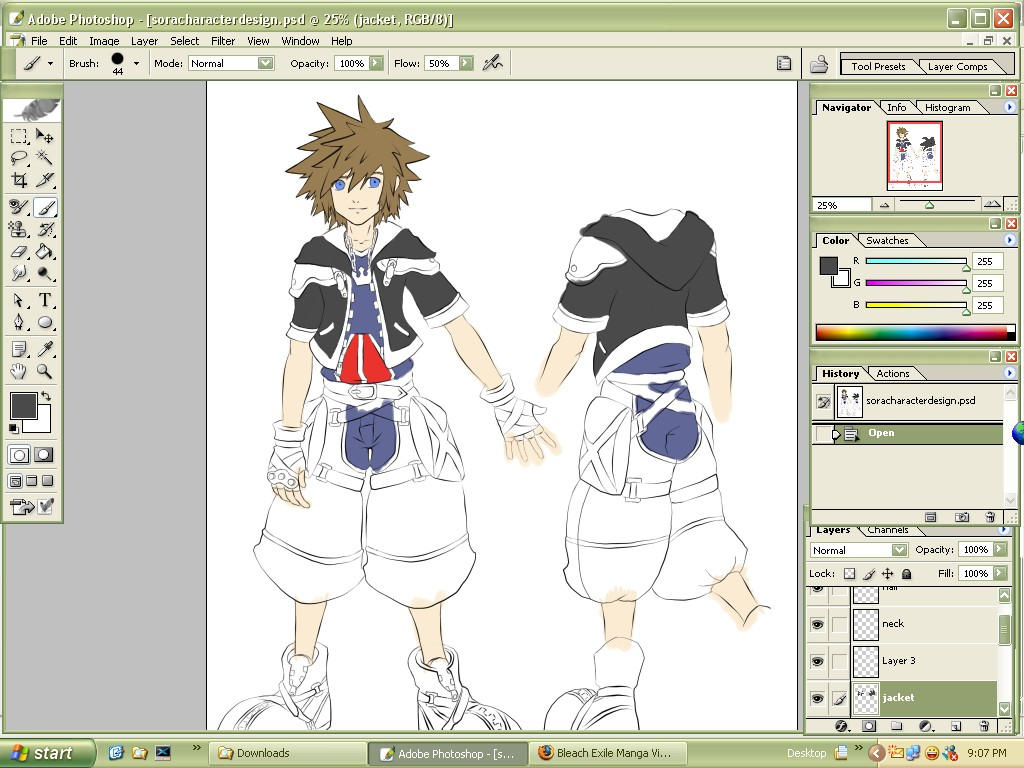Select the Healing Brush tool
1024x768 pixels.
pos(19,207)
